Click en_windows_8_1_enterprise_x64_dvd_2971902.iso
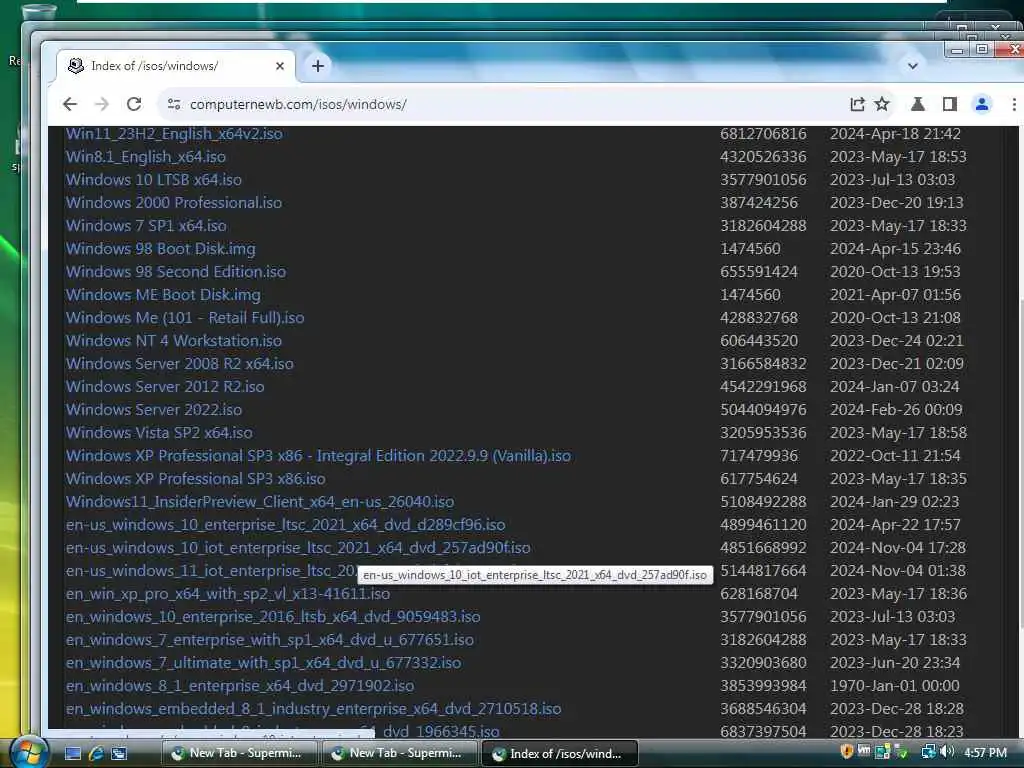The width and height of the screenshot is (1024, 768). (240, 686)
